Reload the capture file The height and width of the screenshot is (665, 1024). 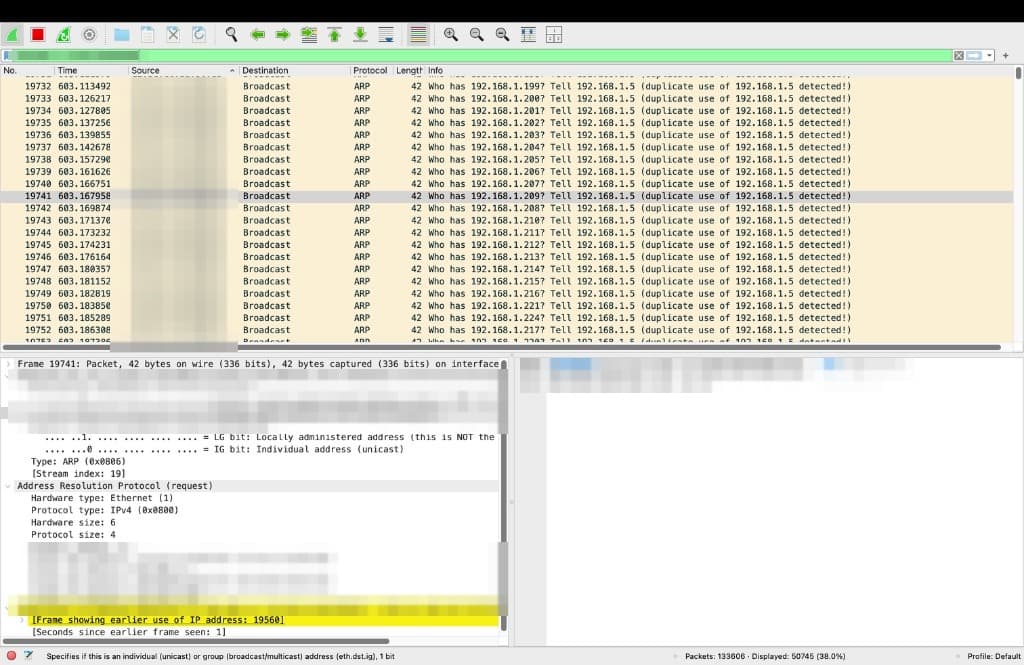pyautogui.click(x=199, y=35)
